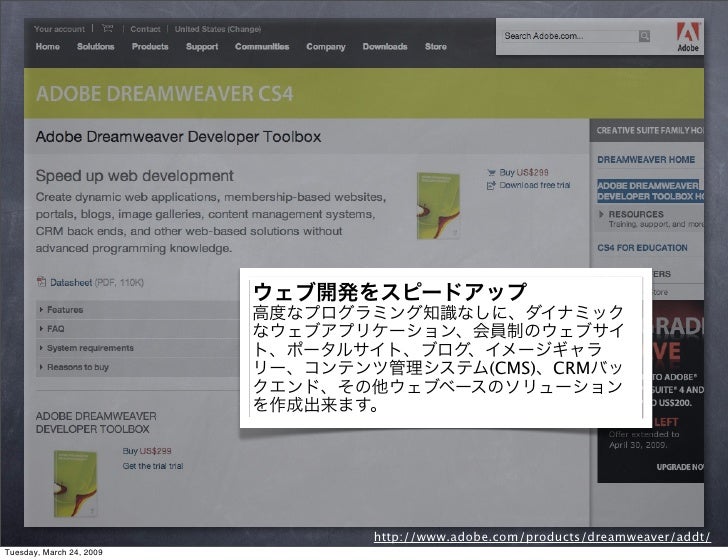Click the Creative Suite Family header
The height and width of the screenshot is (560, 728).
tap(649, 130)
